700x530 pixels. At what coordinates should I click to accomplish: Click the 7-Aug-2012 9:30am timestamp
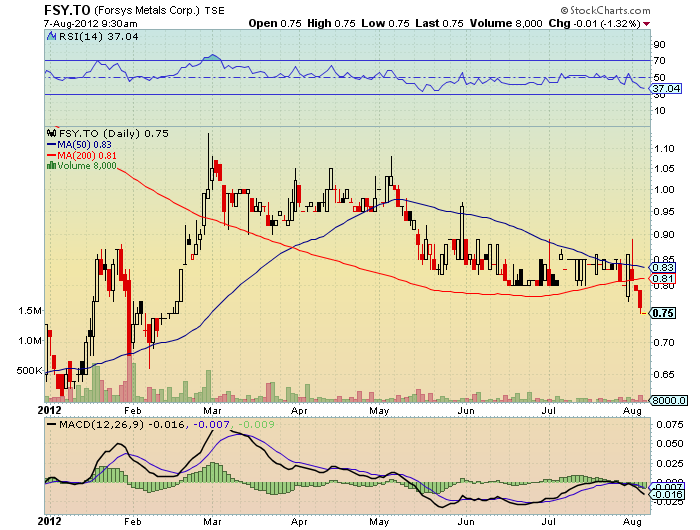pos(91,24)
